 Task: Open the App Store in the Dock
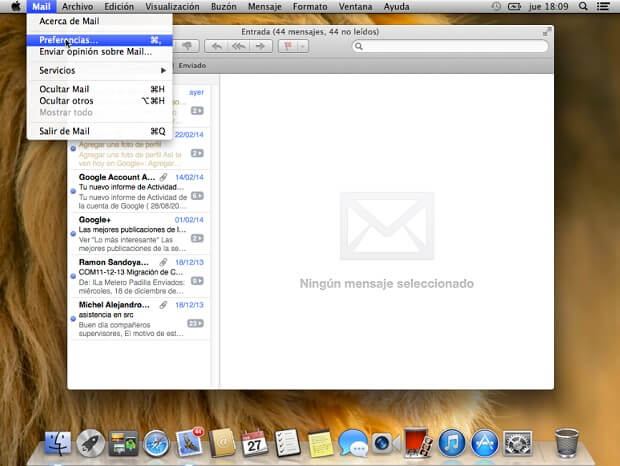[485, 443]
